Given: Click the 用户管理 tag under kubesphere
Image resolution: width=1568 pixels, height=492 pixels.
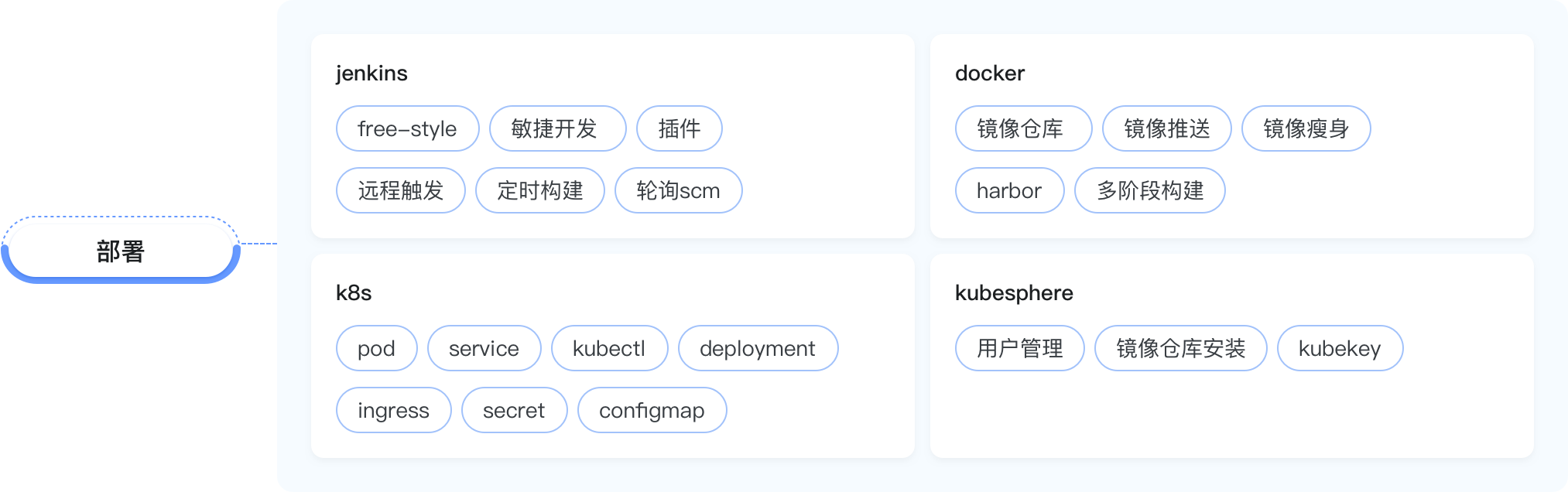Looking at the screenshot, I should (1019, 348).
